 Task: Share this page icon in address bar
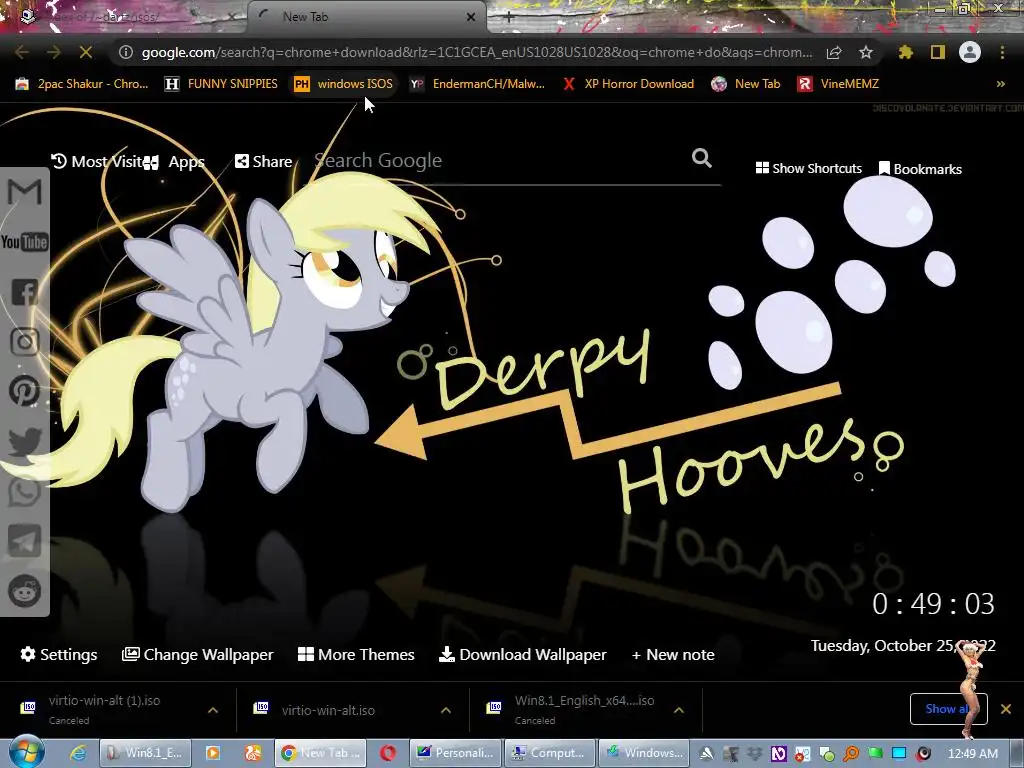(834, 52)
